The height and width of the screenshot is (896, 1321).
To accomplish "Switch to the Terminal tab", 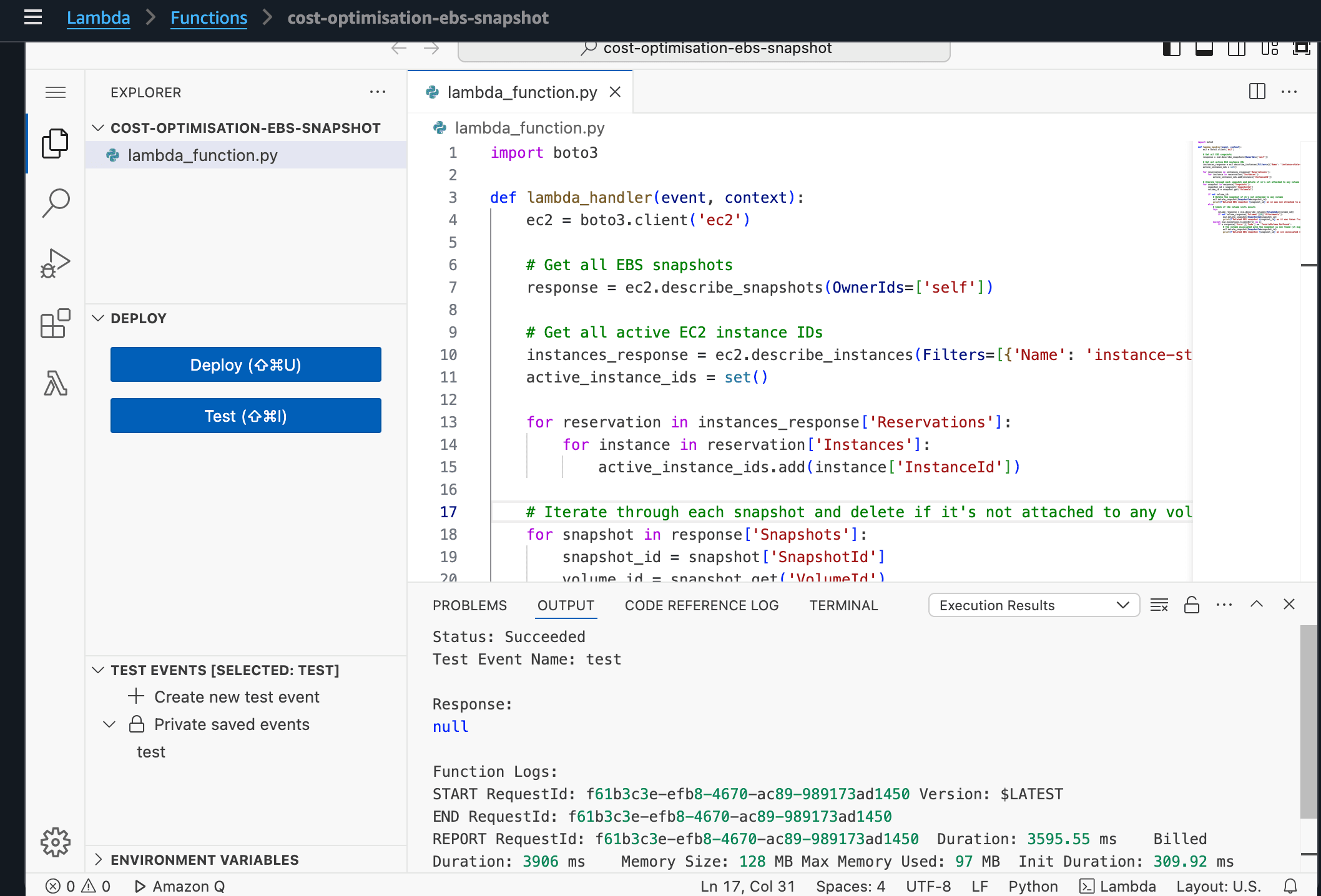I will (843, 605).
